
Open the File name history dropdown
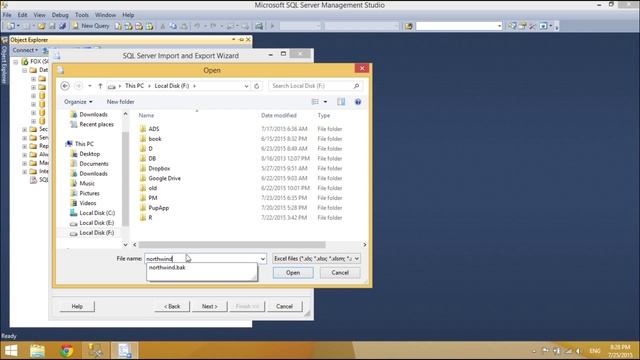(262, 258)
